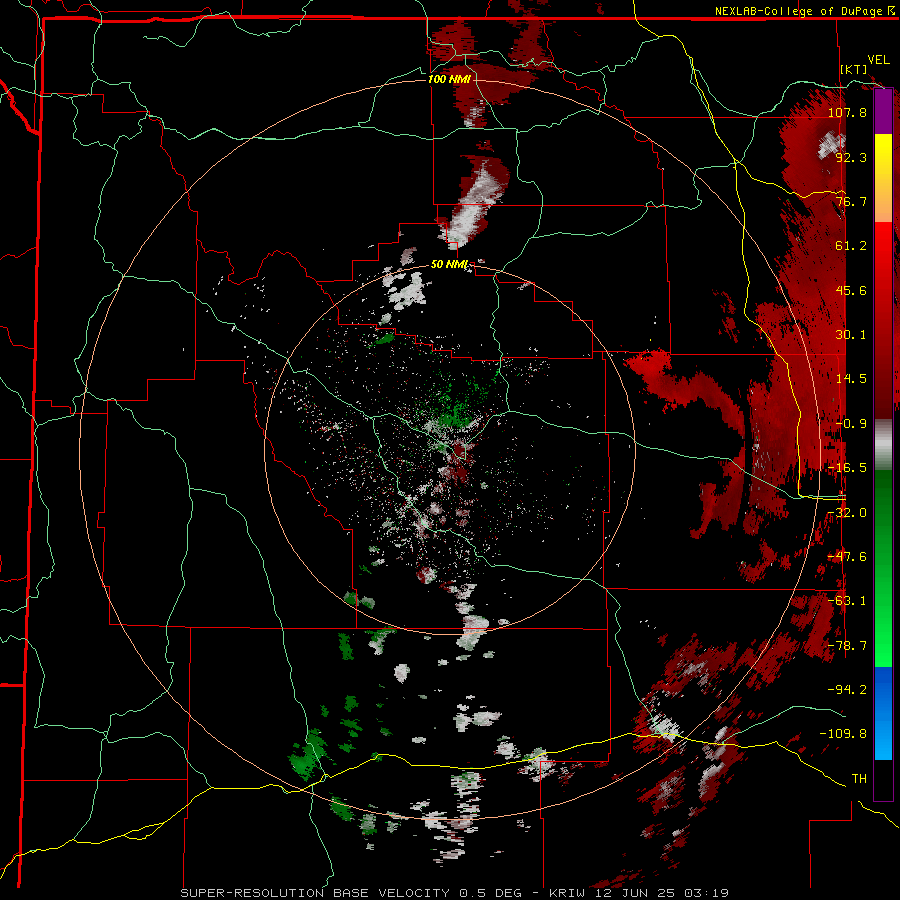Click the VEL legend title
The image size is (900, 900).
878,60
